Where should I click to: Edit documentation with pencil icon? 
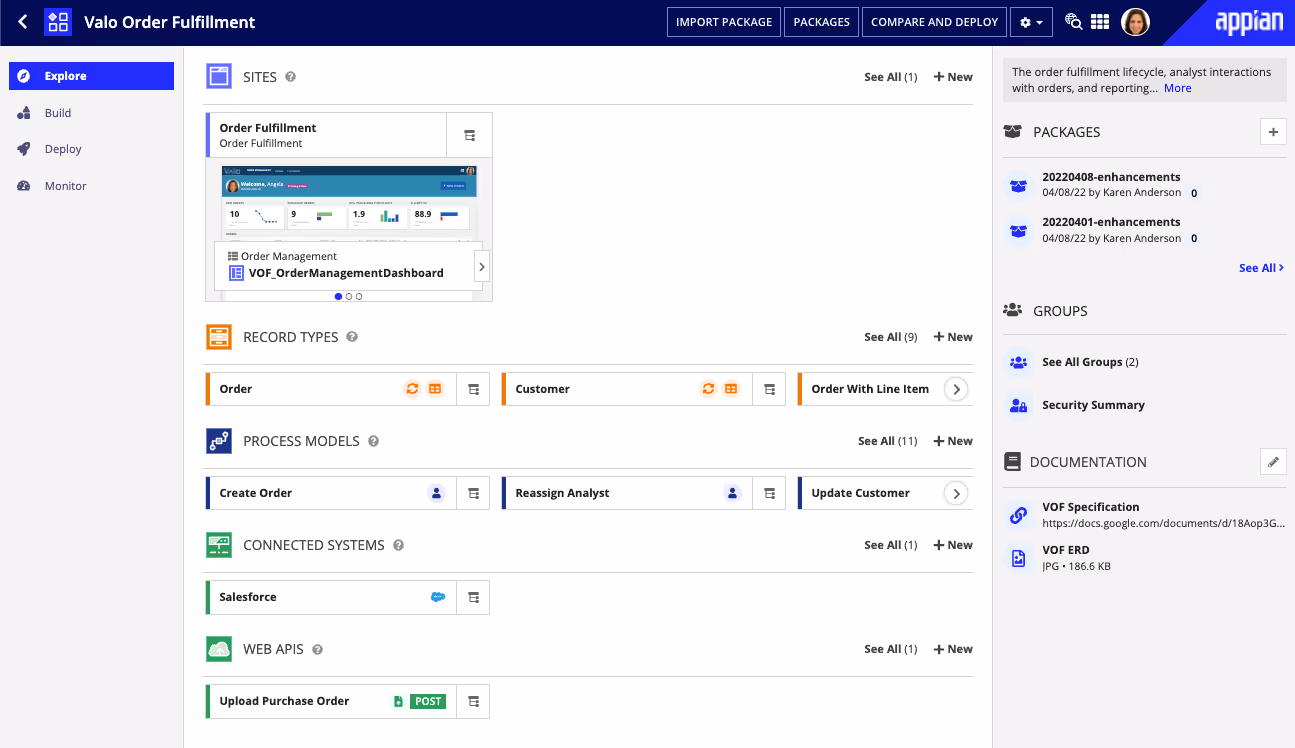[x=1273, y=461]
